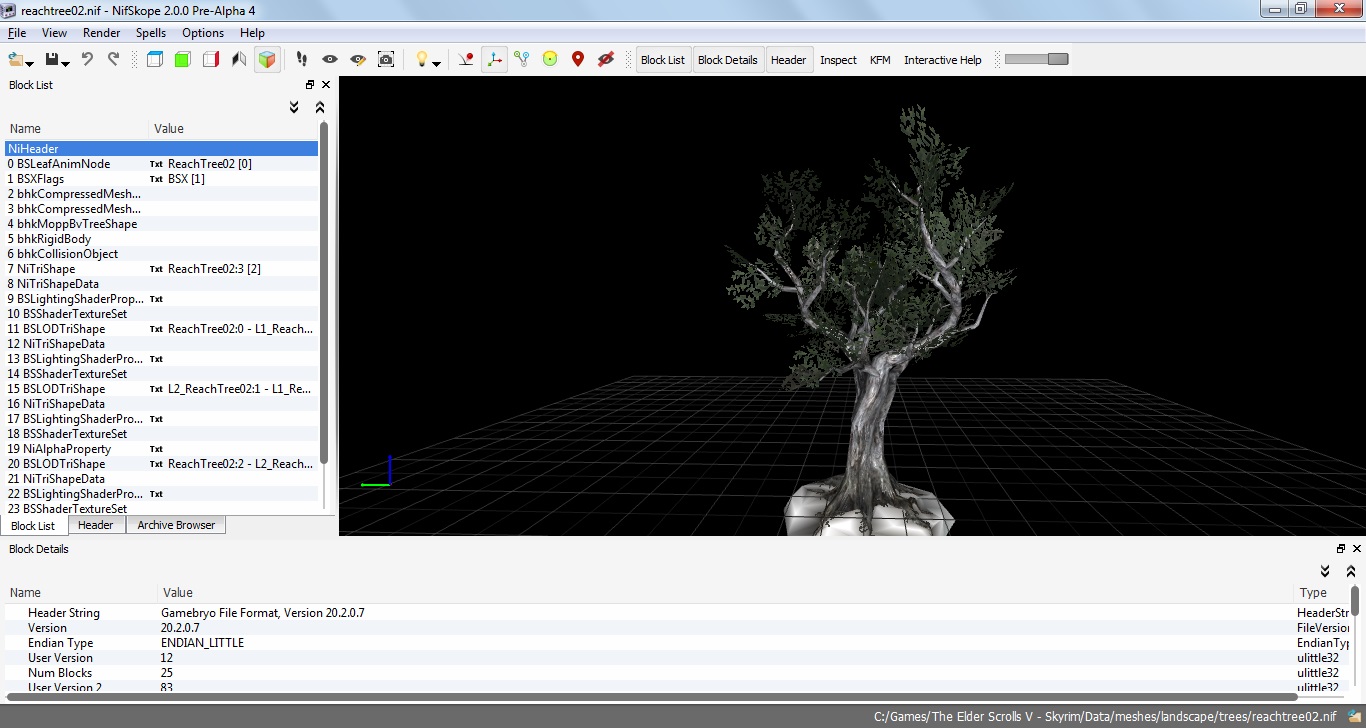Screen dimensions: 1366x728
Task: Toggle the draw axes button
Action: [494, 60]
